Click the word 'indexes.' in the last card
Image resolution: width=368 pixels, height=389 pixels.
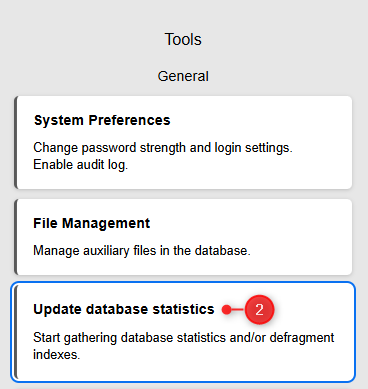coord(57,354)
